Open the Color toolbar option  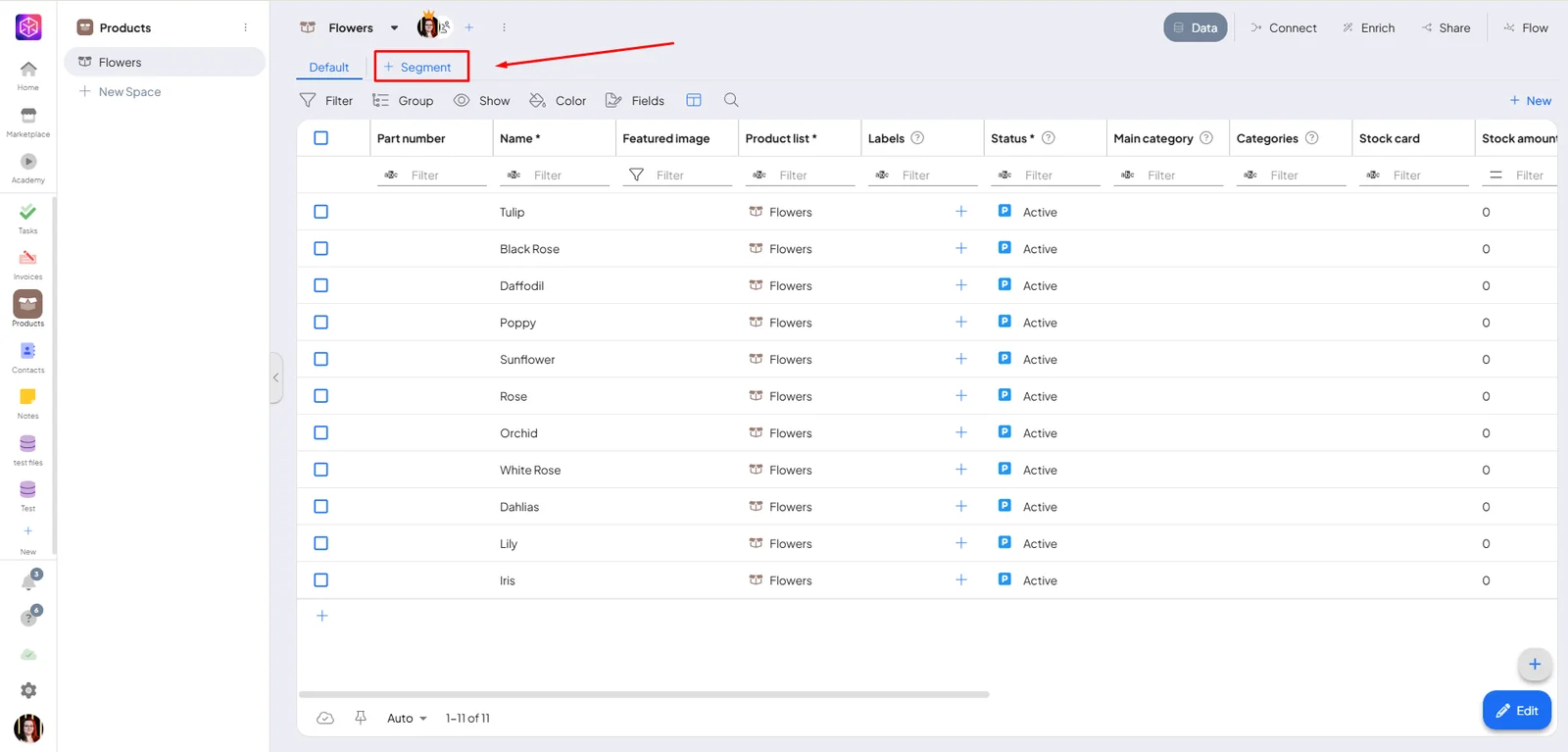558,100
